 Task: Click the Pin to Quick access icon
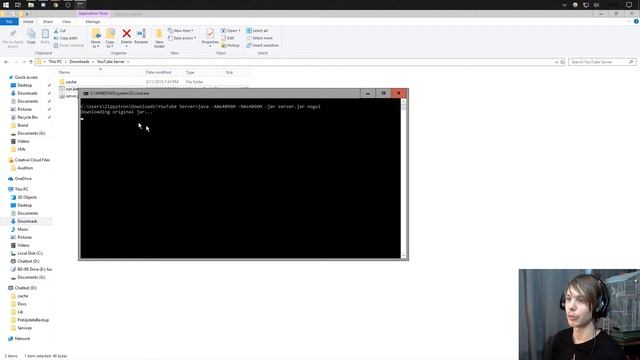point(13,34)
